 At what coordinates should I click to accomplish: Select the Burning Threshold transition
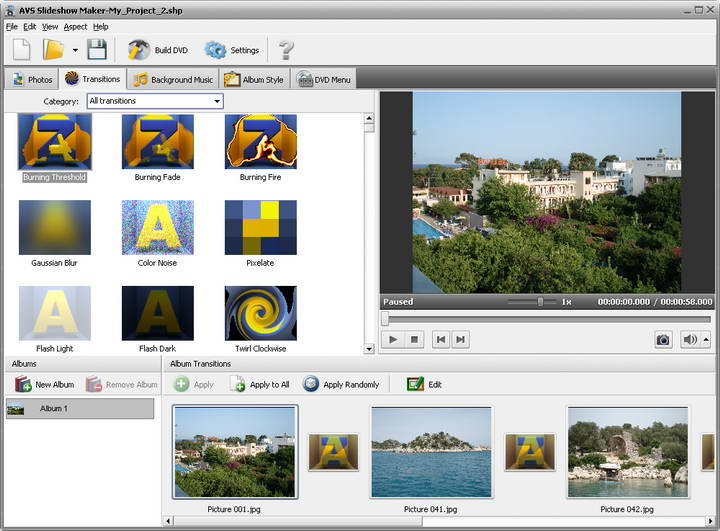pos(55,148)
